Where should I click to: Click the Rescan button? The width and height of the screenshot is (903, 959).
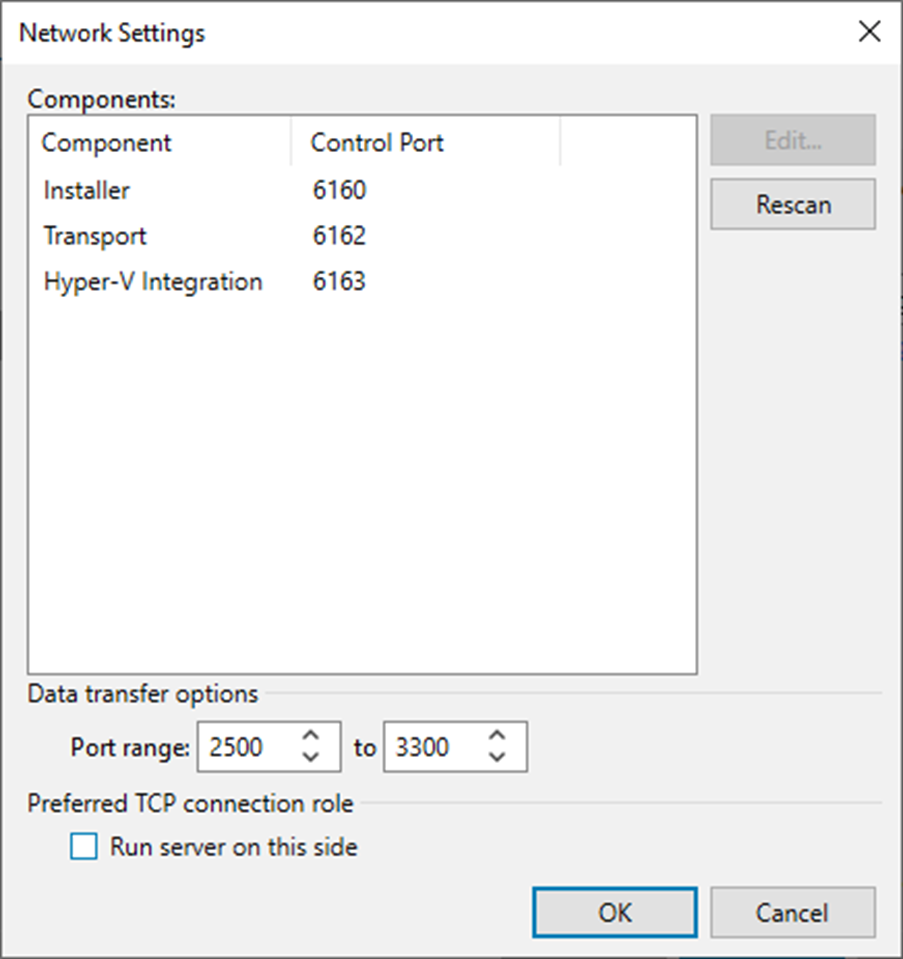(x=792, y=204)
